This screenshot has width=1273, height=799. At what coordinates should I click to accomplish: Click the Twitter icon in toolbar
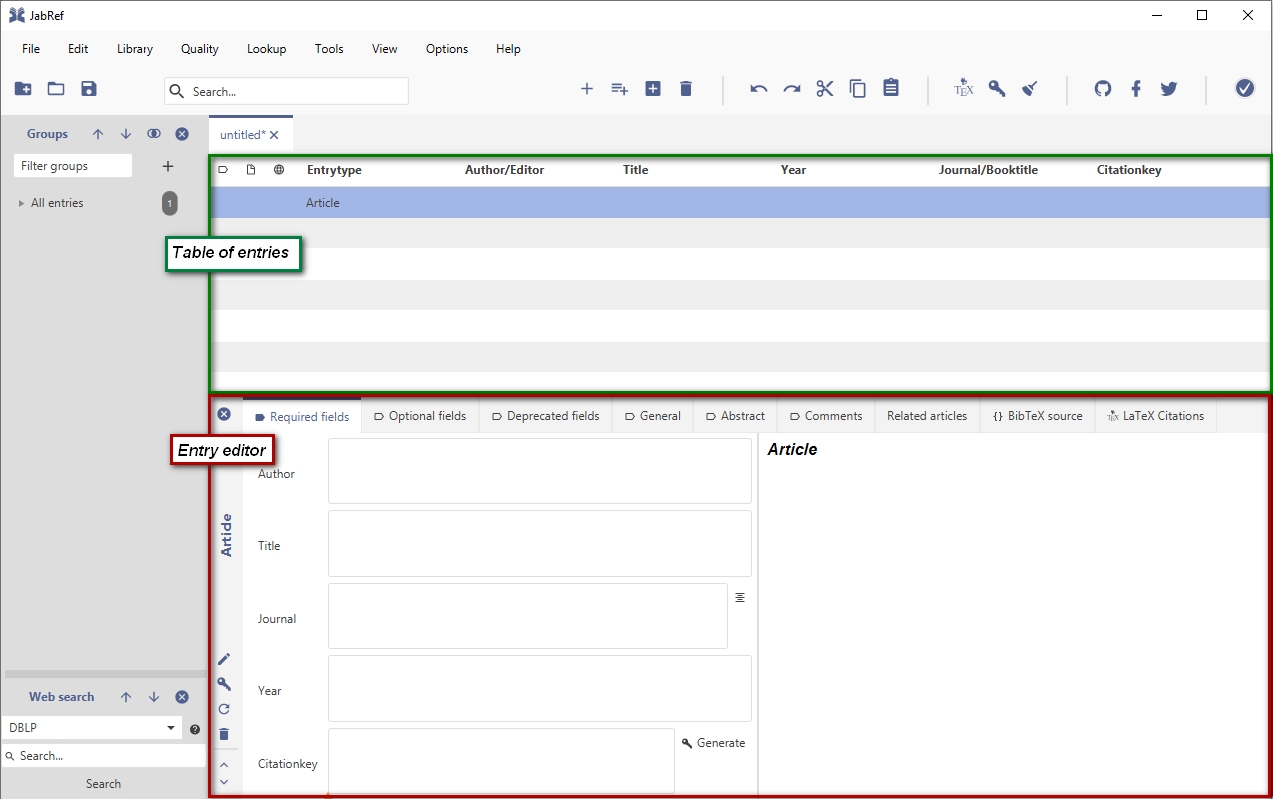(1169, 89)
